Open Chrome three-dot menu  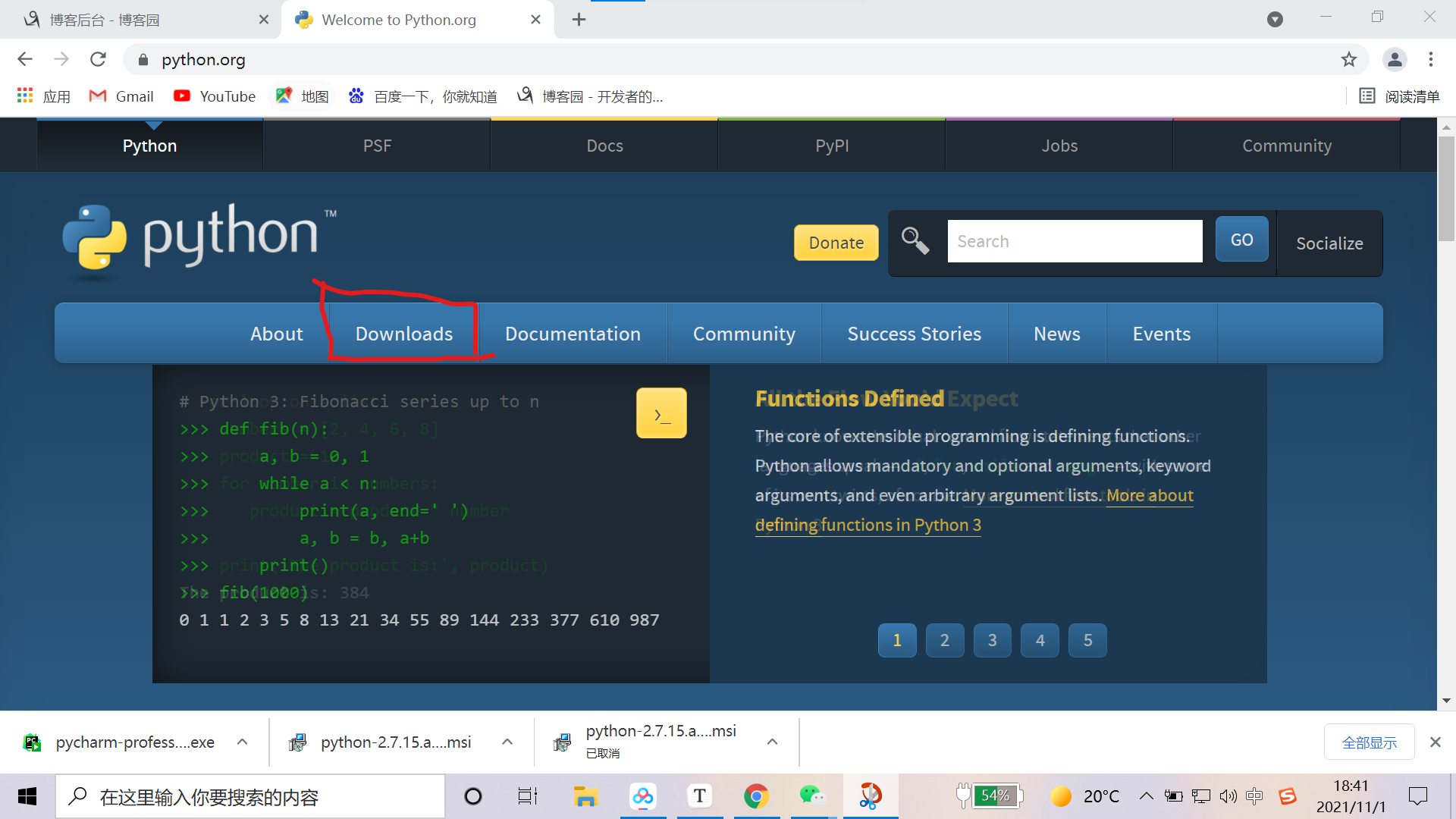[x=1431, y=59]
